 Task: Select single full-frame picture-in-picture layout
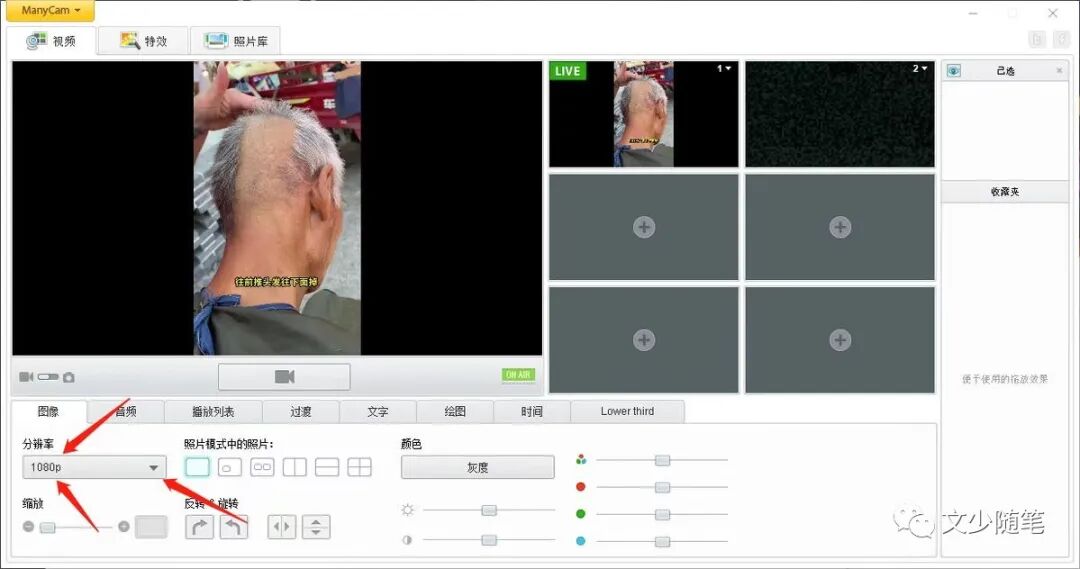click(x=197, y=467)
